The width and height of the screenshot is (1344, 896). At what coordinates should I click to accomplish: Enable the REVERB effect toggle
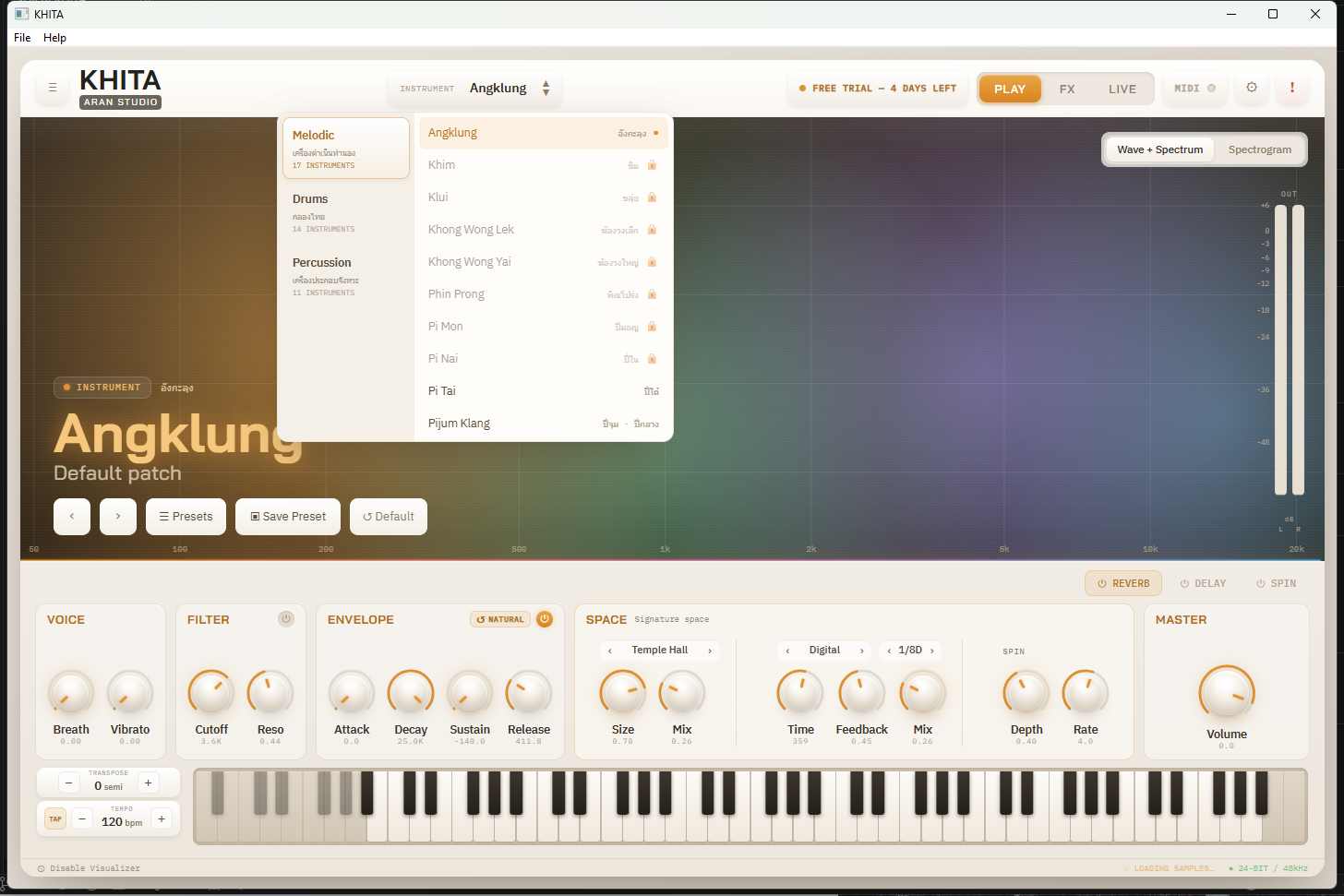point(1123,583)
